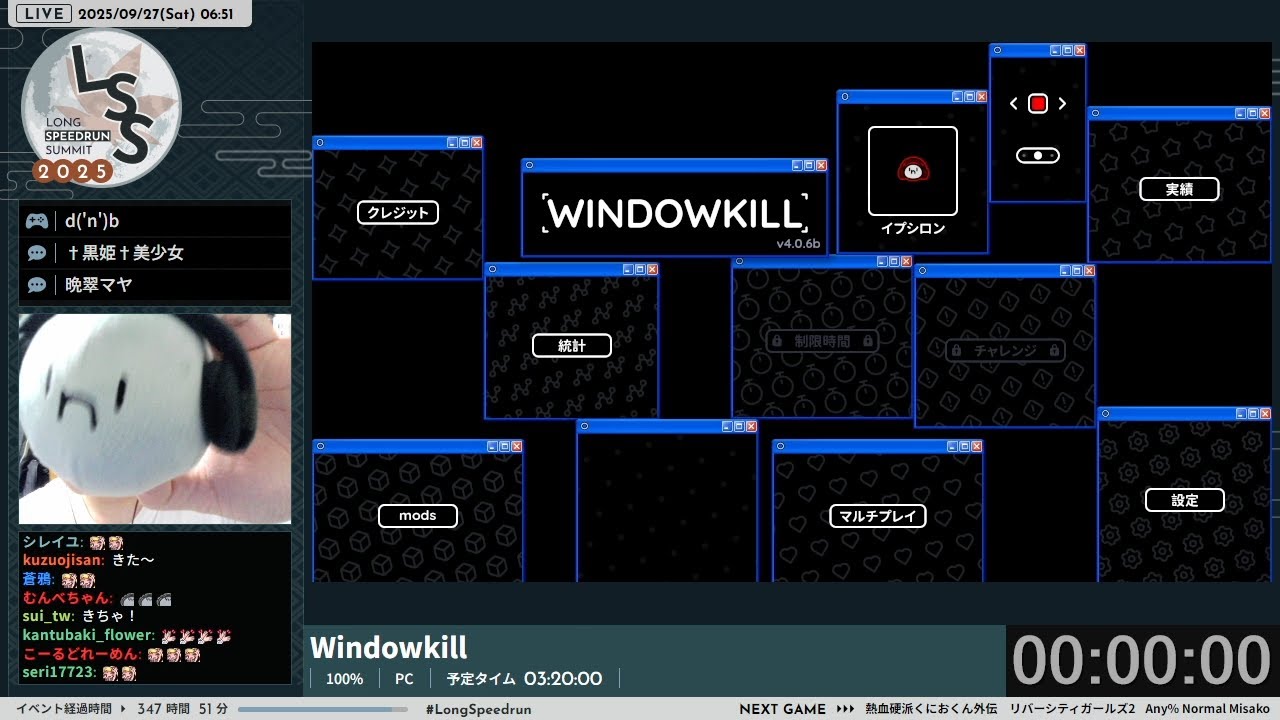Maximize the 実績 window
This screenshot has height=720, width=1280.
(x=1253, y=114)
